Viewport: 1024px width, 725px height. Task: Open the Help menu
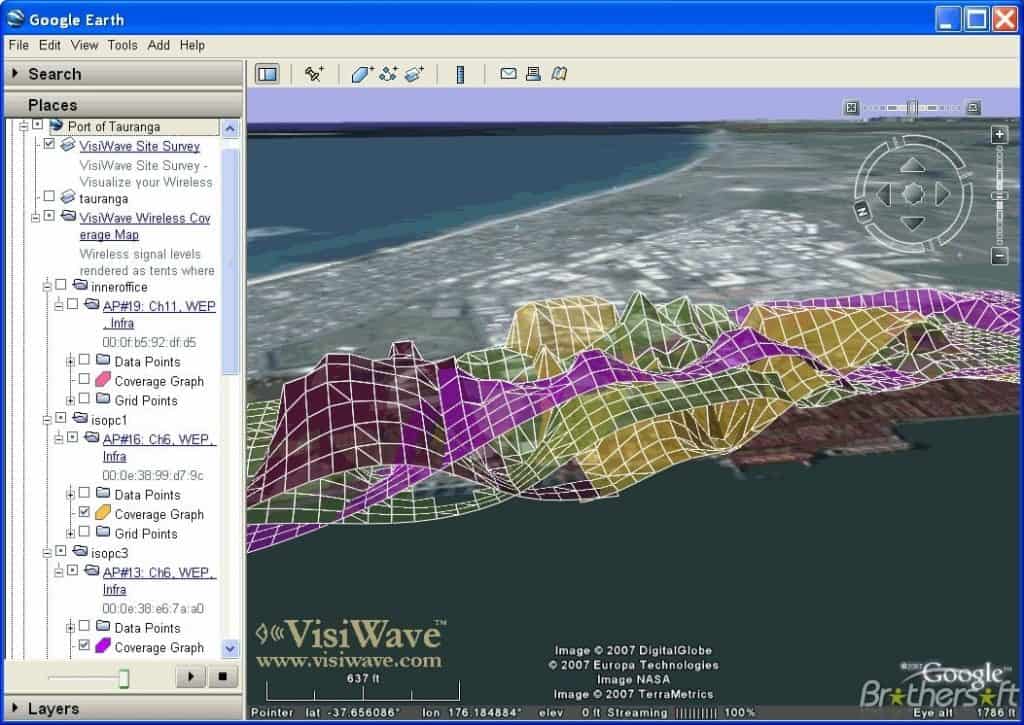192,45
